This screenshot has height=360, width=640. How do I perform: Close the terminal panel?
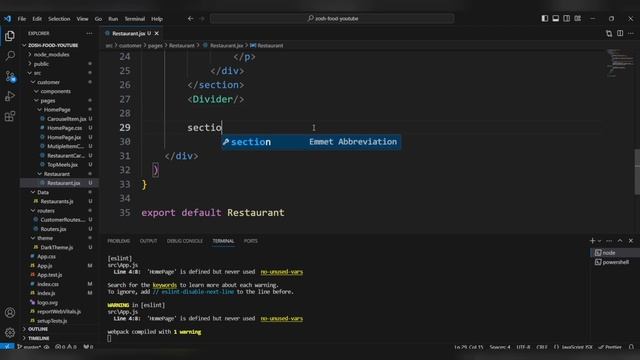click(631, 241)
